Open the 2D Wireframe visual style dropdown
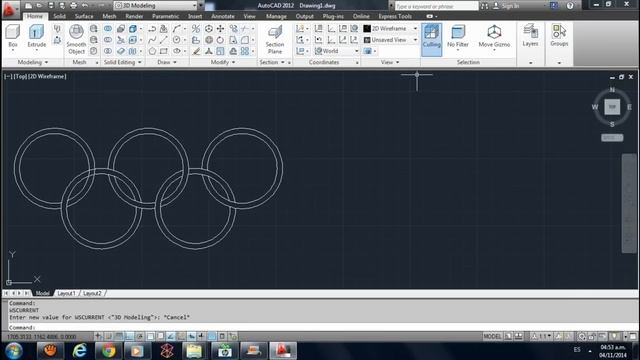 [391, 28]
